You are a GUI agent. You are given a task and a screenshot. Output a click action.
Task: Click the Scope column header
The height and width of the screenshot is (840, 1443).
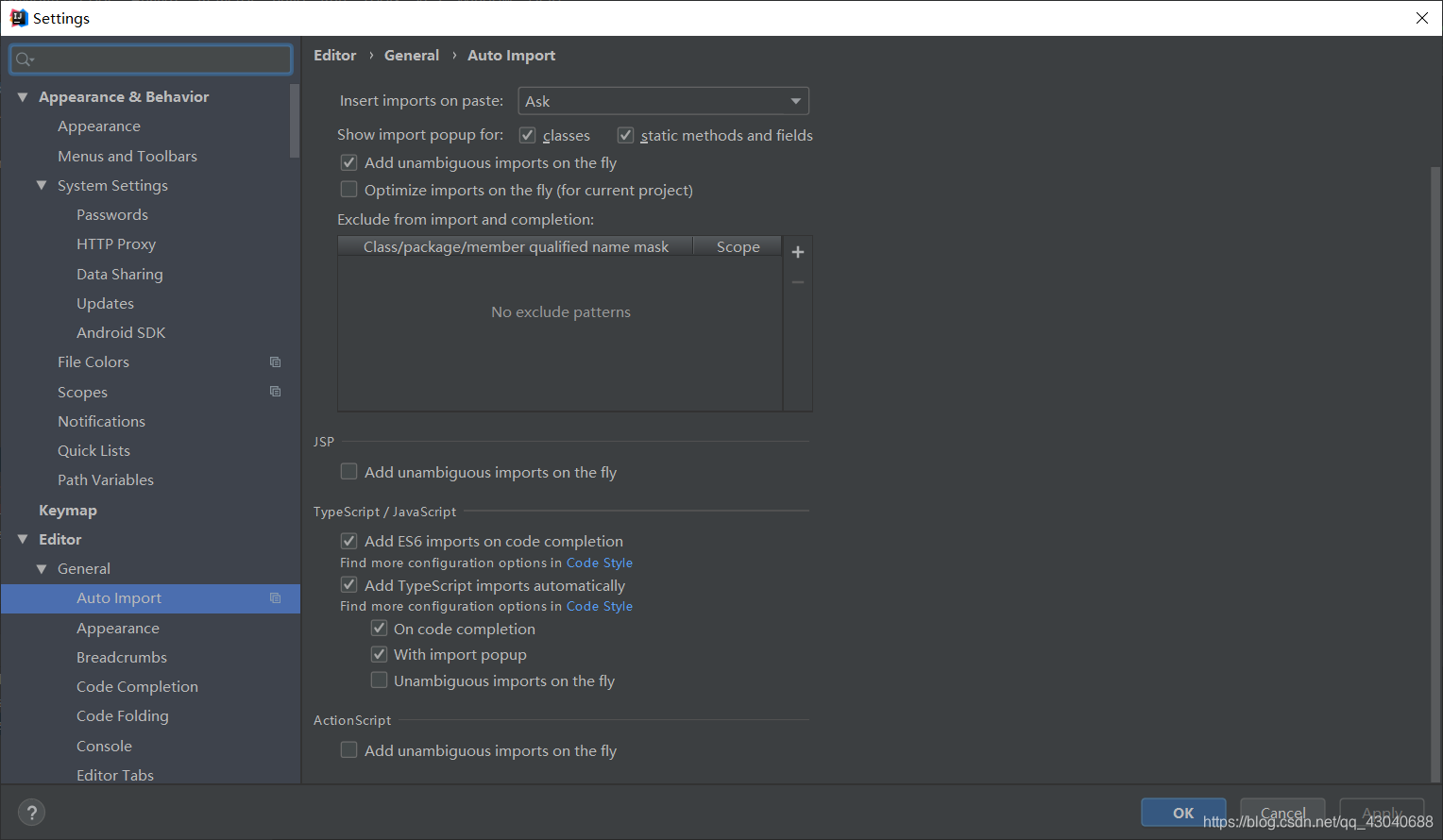[x=738, y=247]
